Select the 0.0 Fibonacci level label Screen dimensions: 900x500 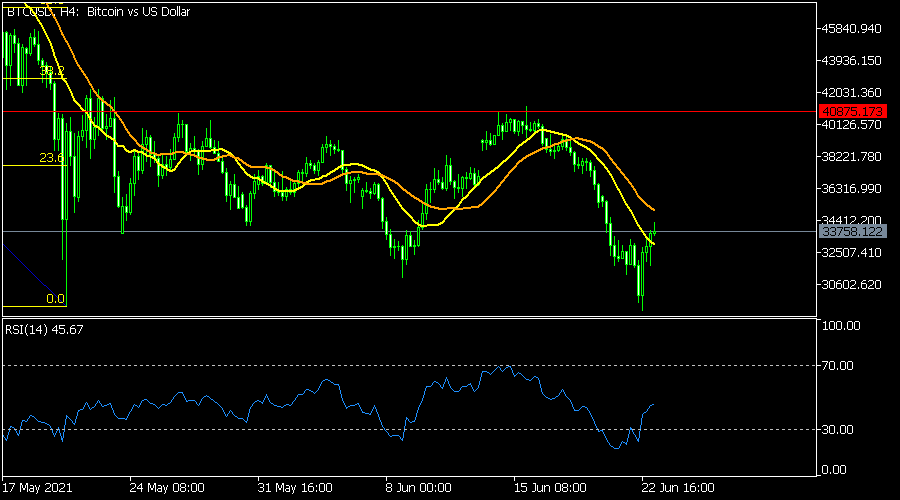click(x=55, y=299)
